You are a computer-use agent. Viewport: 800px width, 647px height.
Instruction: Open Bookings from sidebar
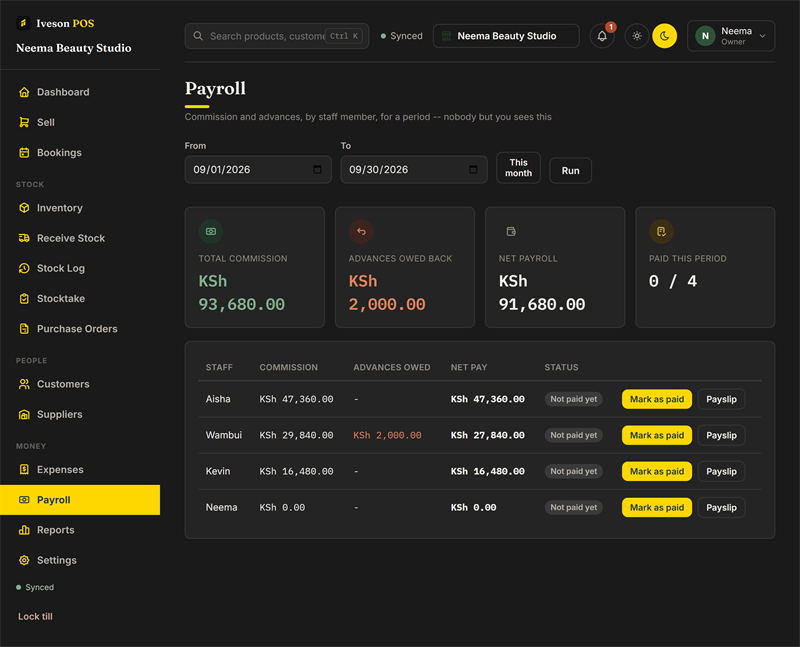80,153
